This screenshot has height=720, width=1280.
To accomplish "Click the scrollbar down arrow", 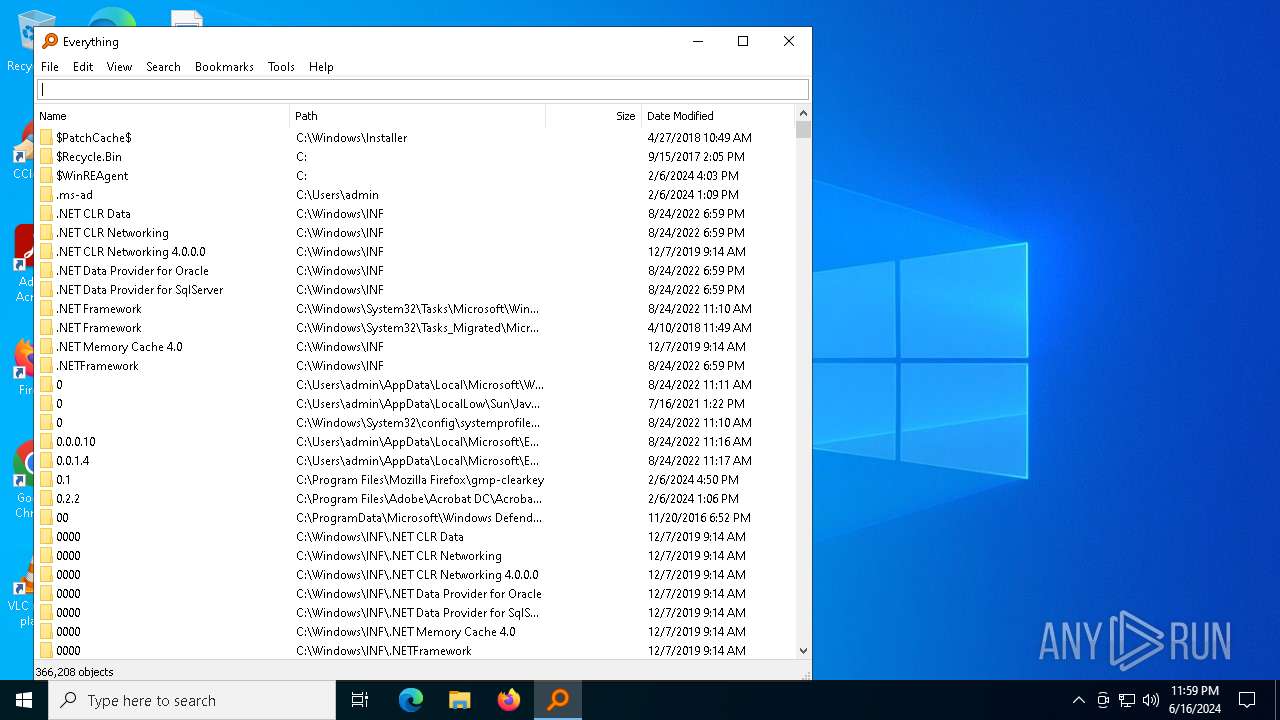I will (803, 651).
